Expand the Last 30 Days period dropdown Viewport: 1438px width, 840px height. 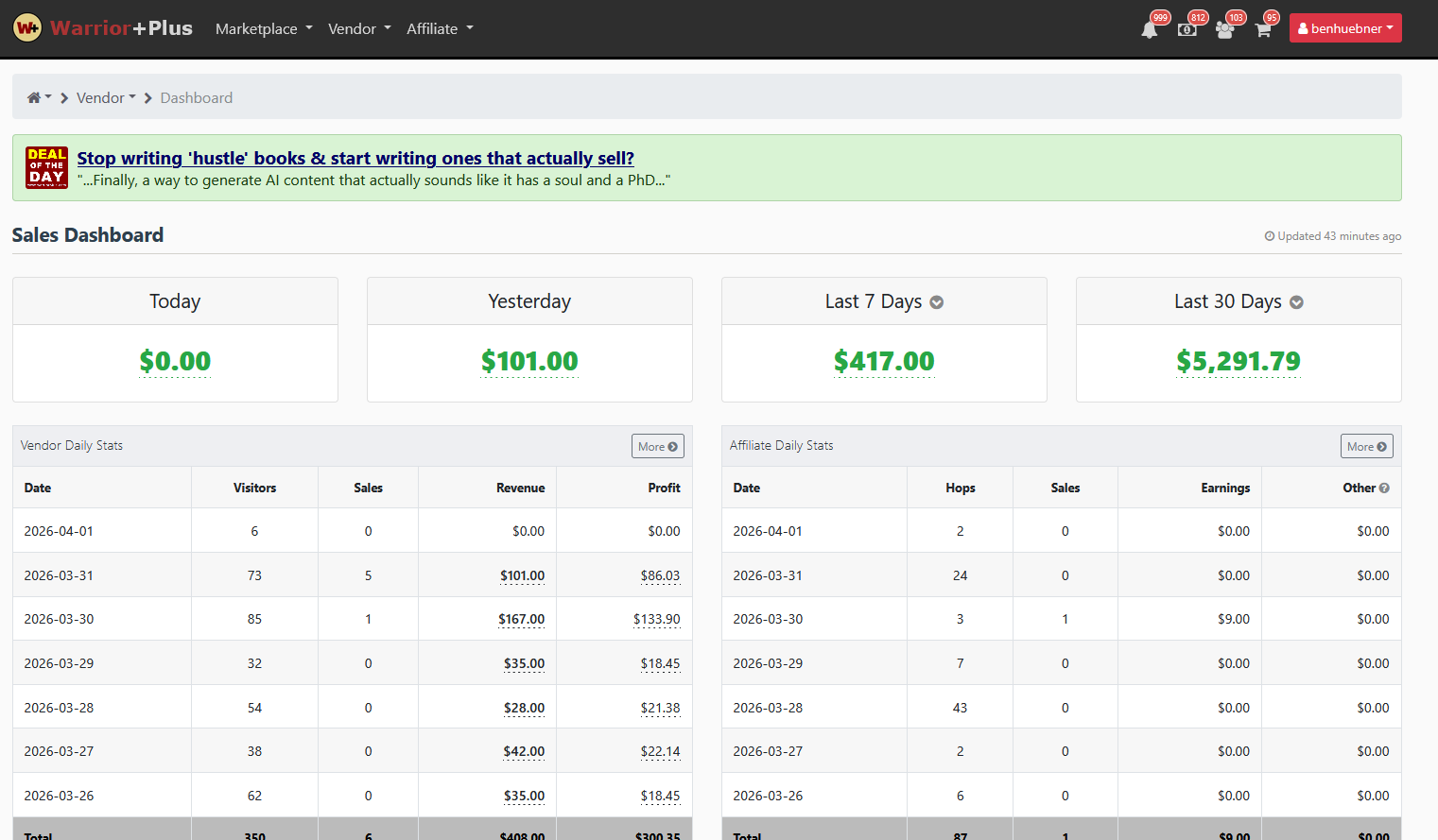click(1295, 301)
